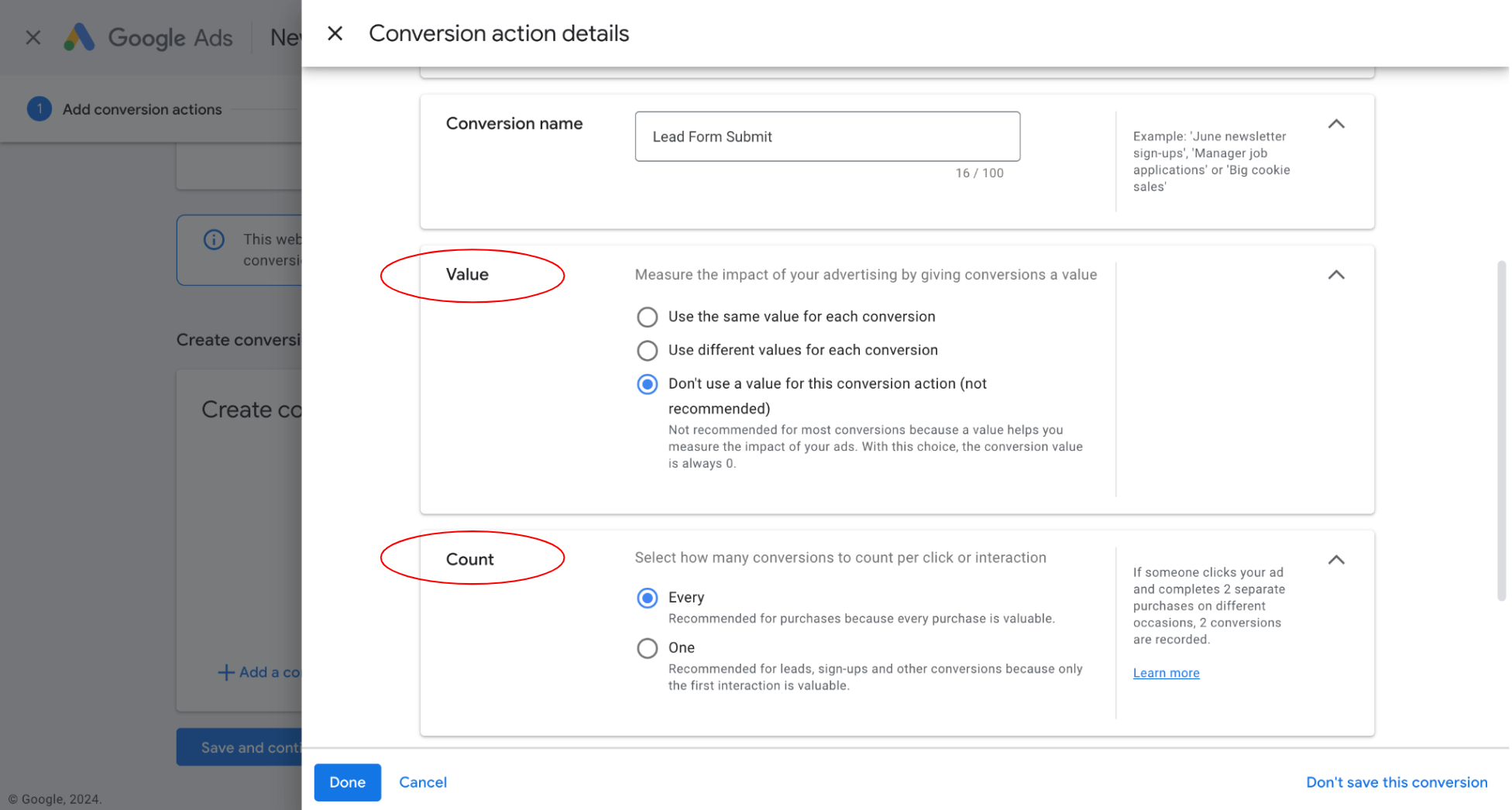The image size is (1512, 810).
Task: Click the Done button
Action: (x=347, y=782)
